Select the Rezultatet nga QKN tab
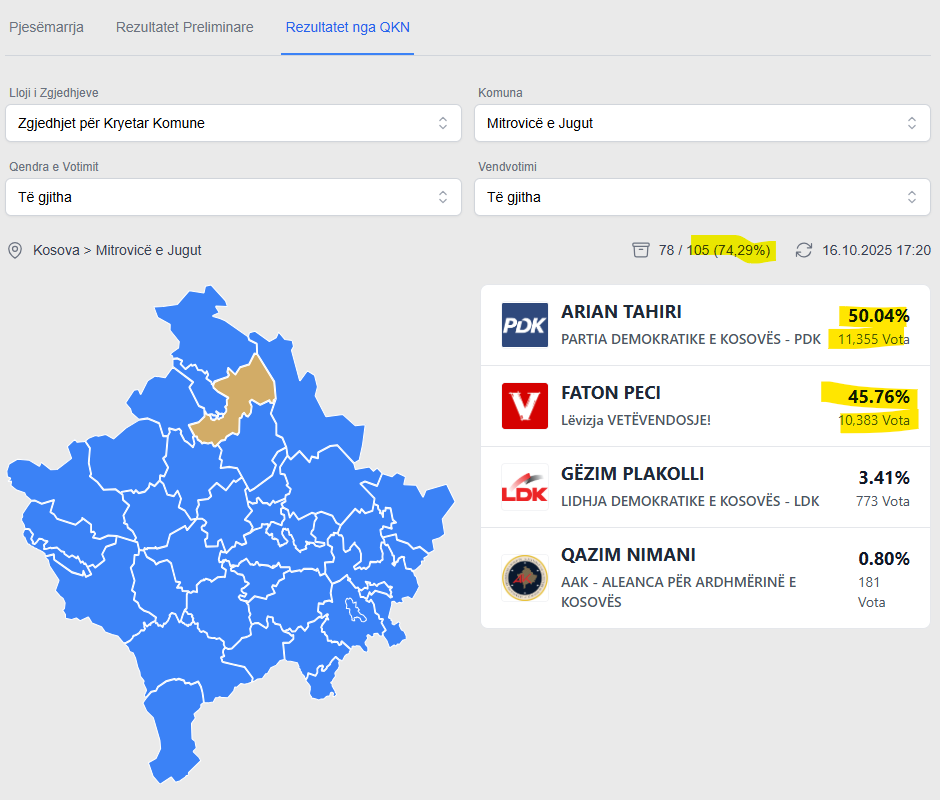The image size is (940, 800). pyautogui.click(x=347, y=27)
